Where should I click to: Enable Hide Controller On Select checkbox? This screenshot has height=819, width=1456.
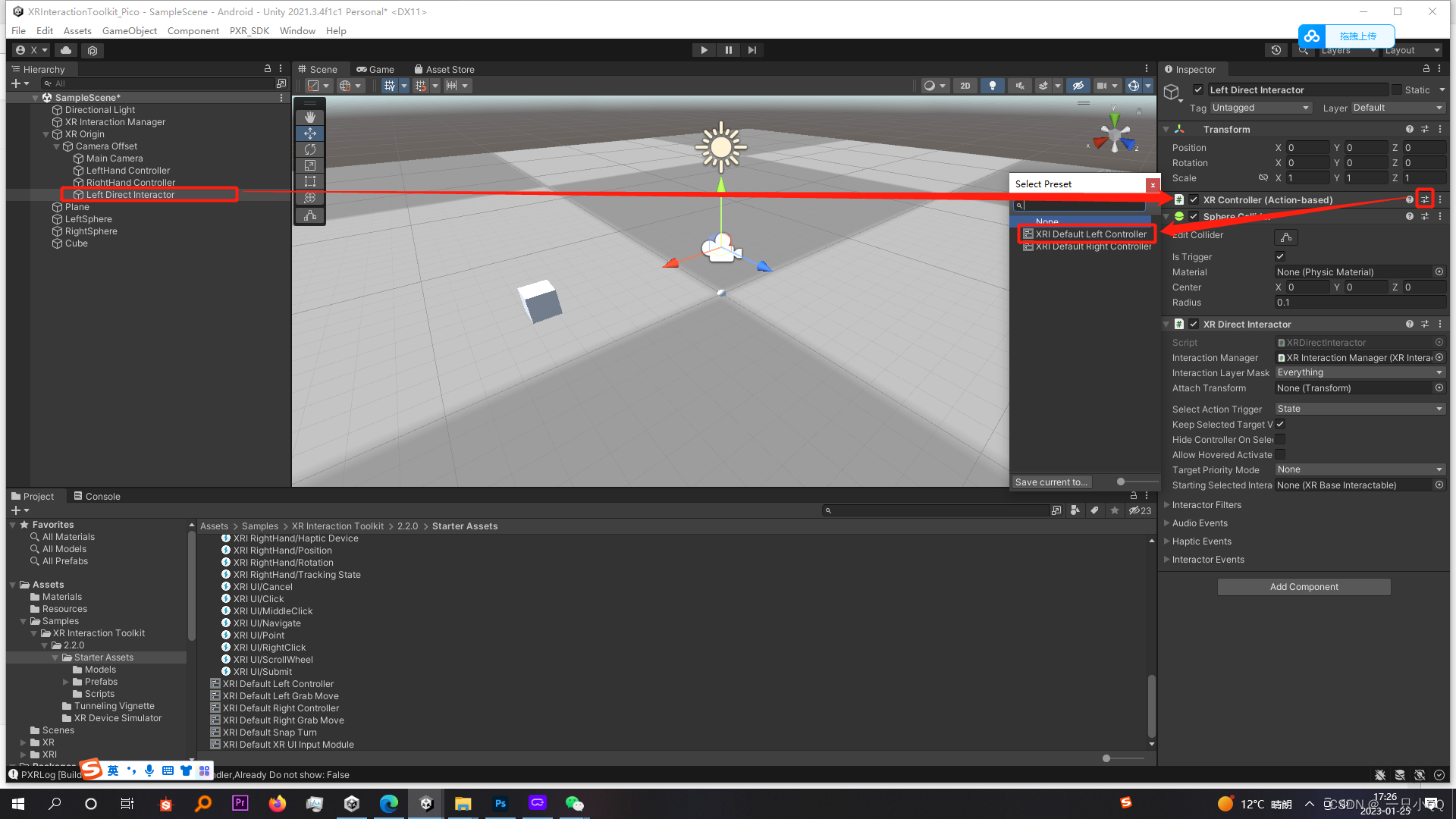click(x=1280, y=439)
